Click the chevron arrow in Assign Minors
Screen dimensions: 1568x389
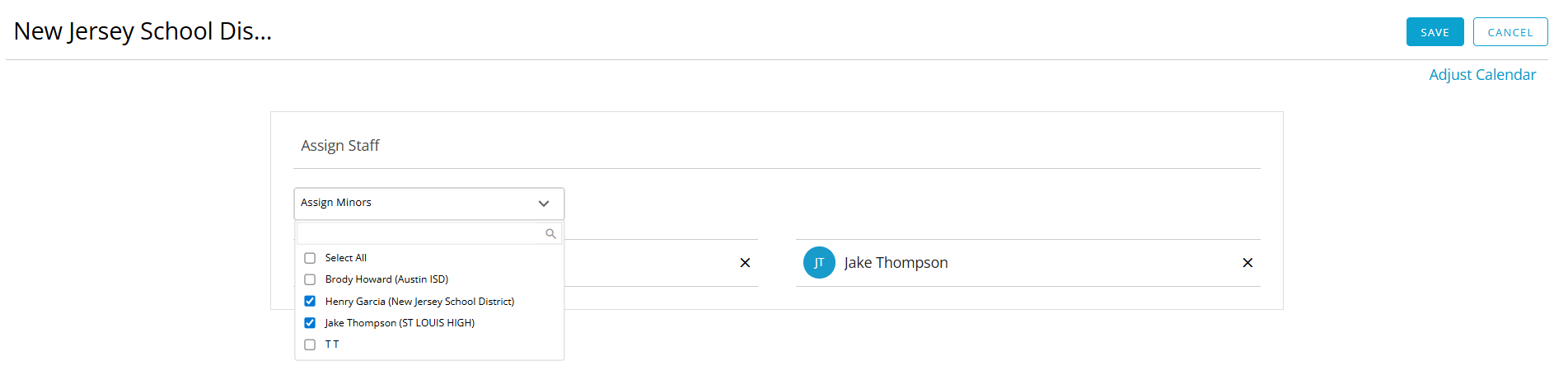click(x=544, y=204)
